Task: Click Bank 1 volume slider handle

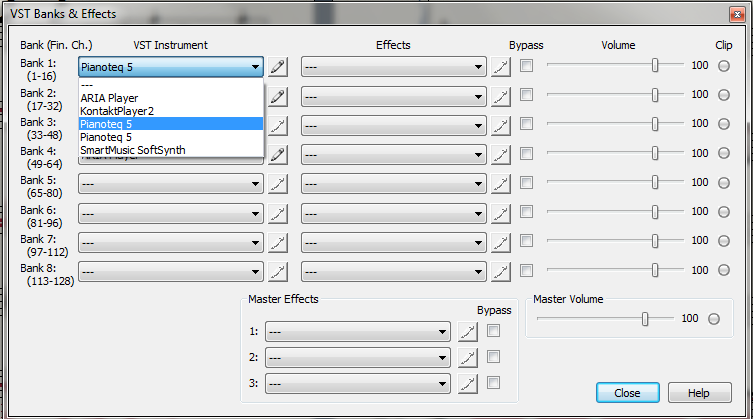Action: click(x=655, y=65)
